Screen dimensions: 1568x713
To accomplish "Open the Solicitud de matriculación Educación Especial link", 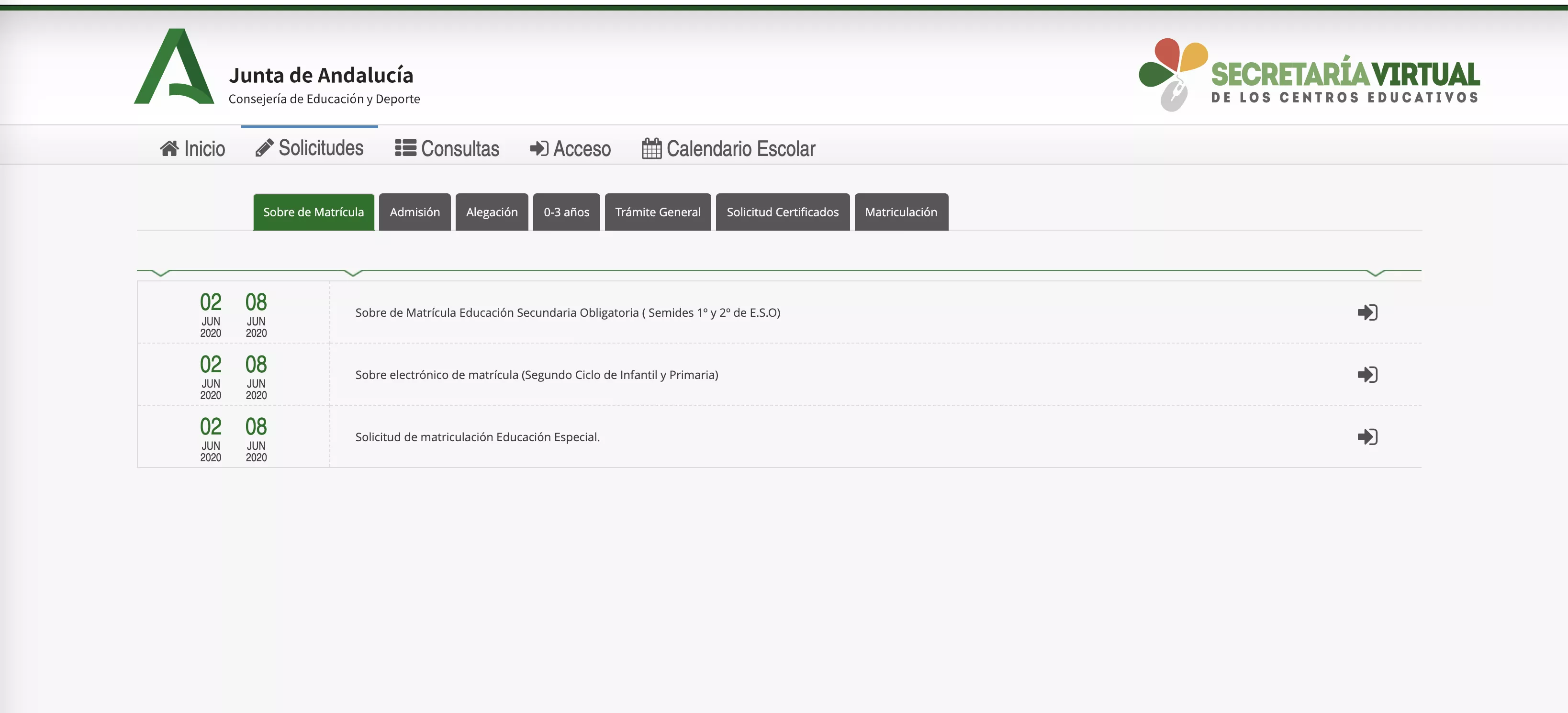I will coord(477,437).
